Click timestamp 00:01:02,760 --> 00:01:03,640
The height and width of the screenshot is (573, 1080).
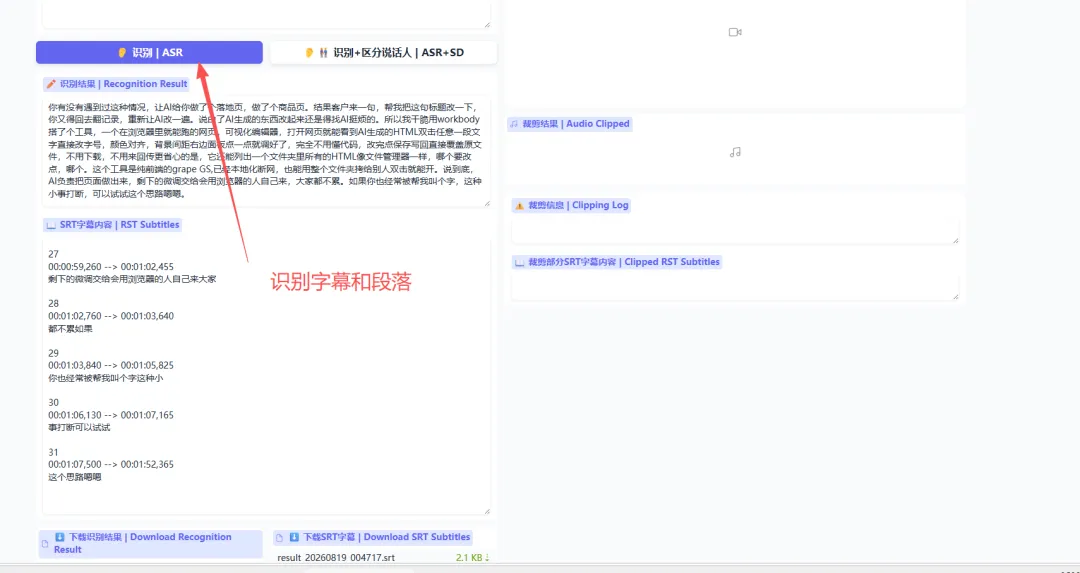[111, 316]
